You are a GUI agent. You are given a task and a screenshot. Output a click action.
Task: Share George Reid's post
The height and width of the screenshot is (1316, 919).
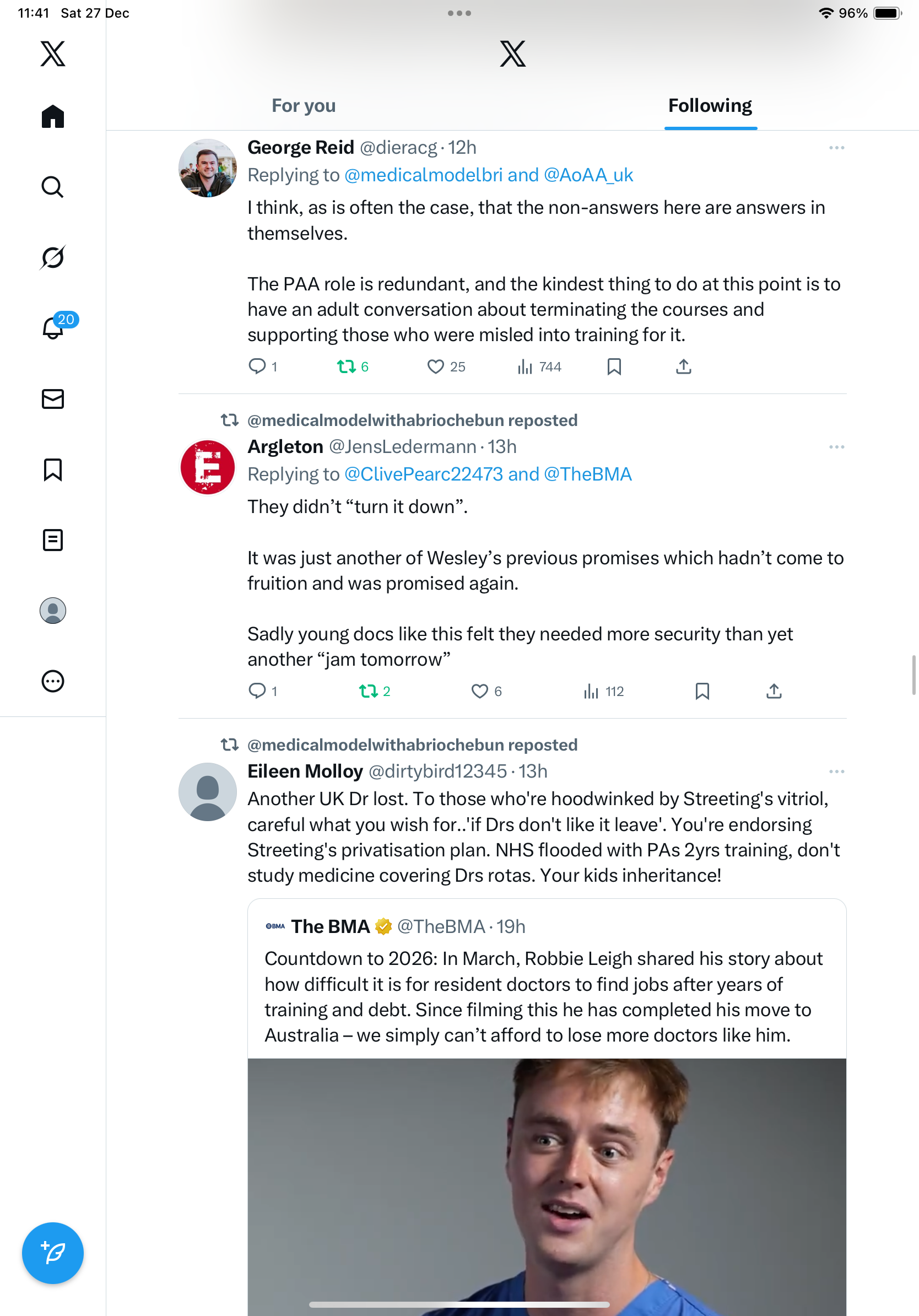point(683,367)
